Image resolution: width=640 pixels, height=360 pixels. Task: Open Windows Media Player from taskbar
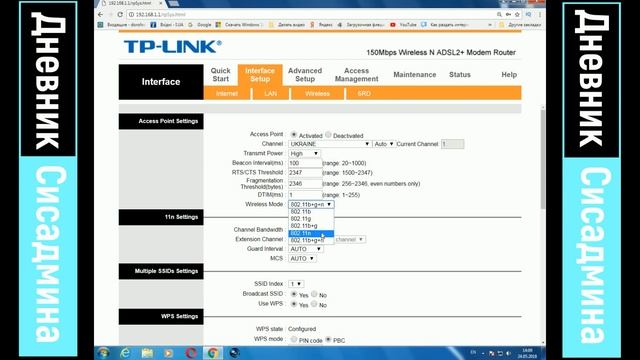pyautogui.click(x=169, y=353)
